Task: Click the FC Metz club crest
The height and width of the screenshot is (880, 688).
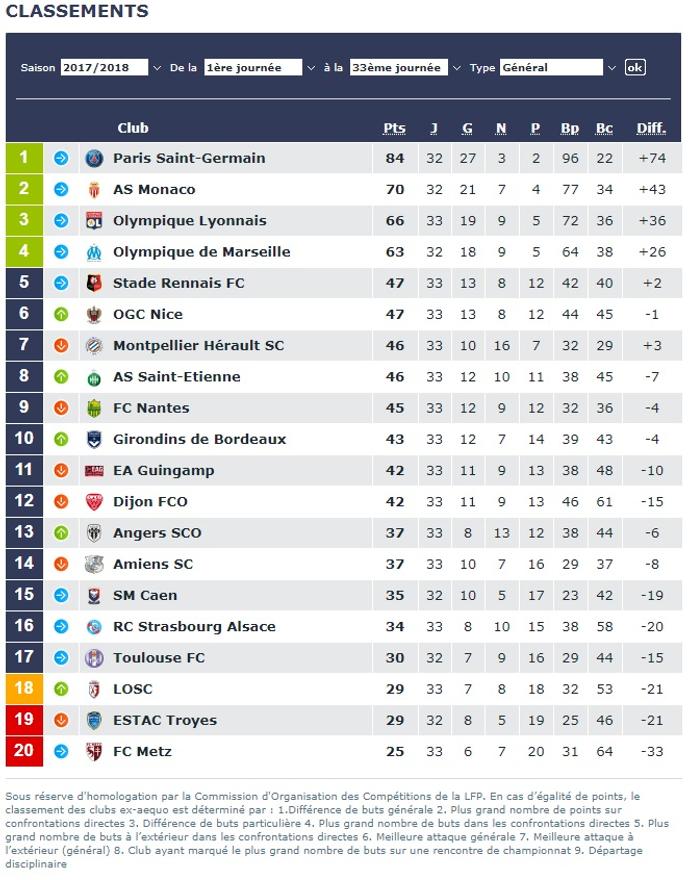Action: (94, 751)
